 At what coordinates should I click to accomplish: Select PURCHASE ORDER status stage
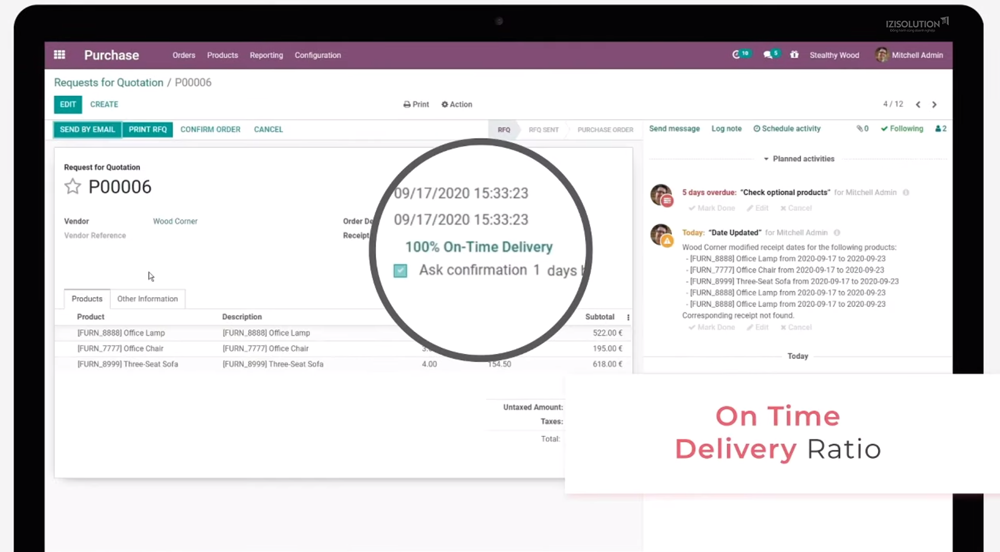[x=605, y=130]
